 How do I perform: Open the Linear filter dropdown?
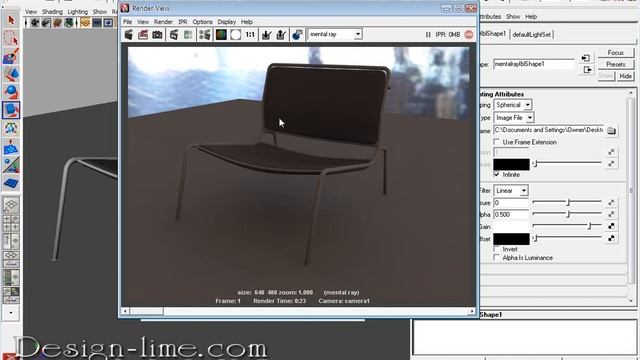[524, 191]
